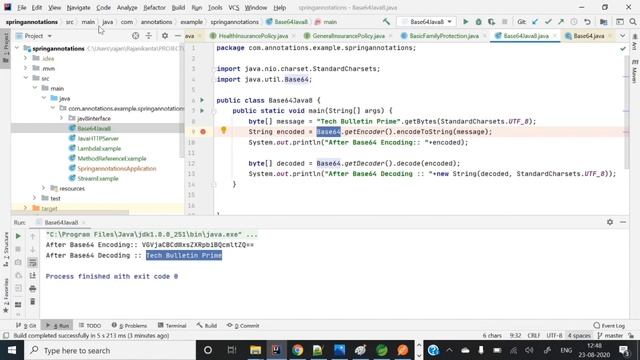The image size is (640, 360).
Task: Collapse the src folder
Action: (x=26, y=78)
